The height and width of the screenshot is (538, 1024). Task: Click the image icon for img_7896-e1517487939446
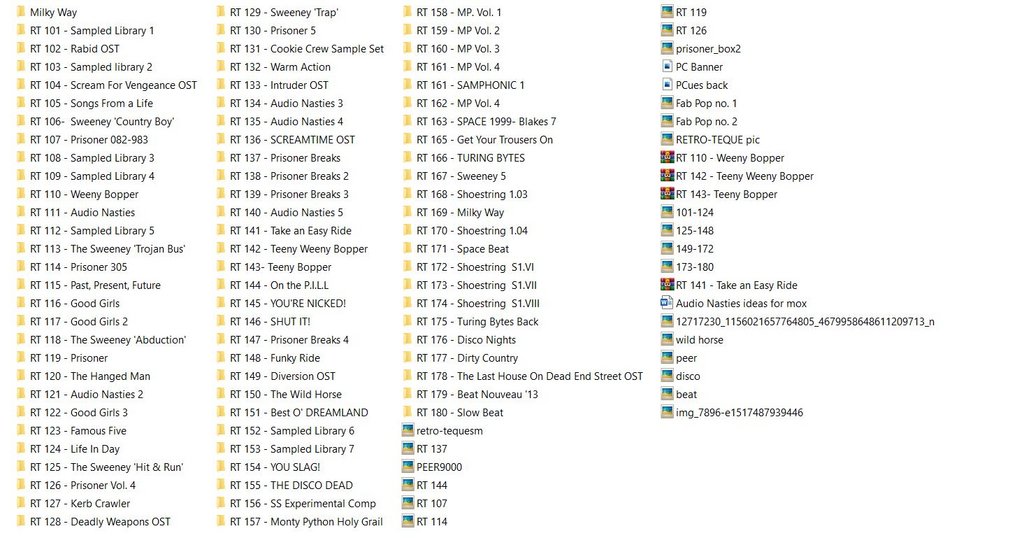click(x=667, y=412)
